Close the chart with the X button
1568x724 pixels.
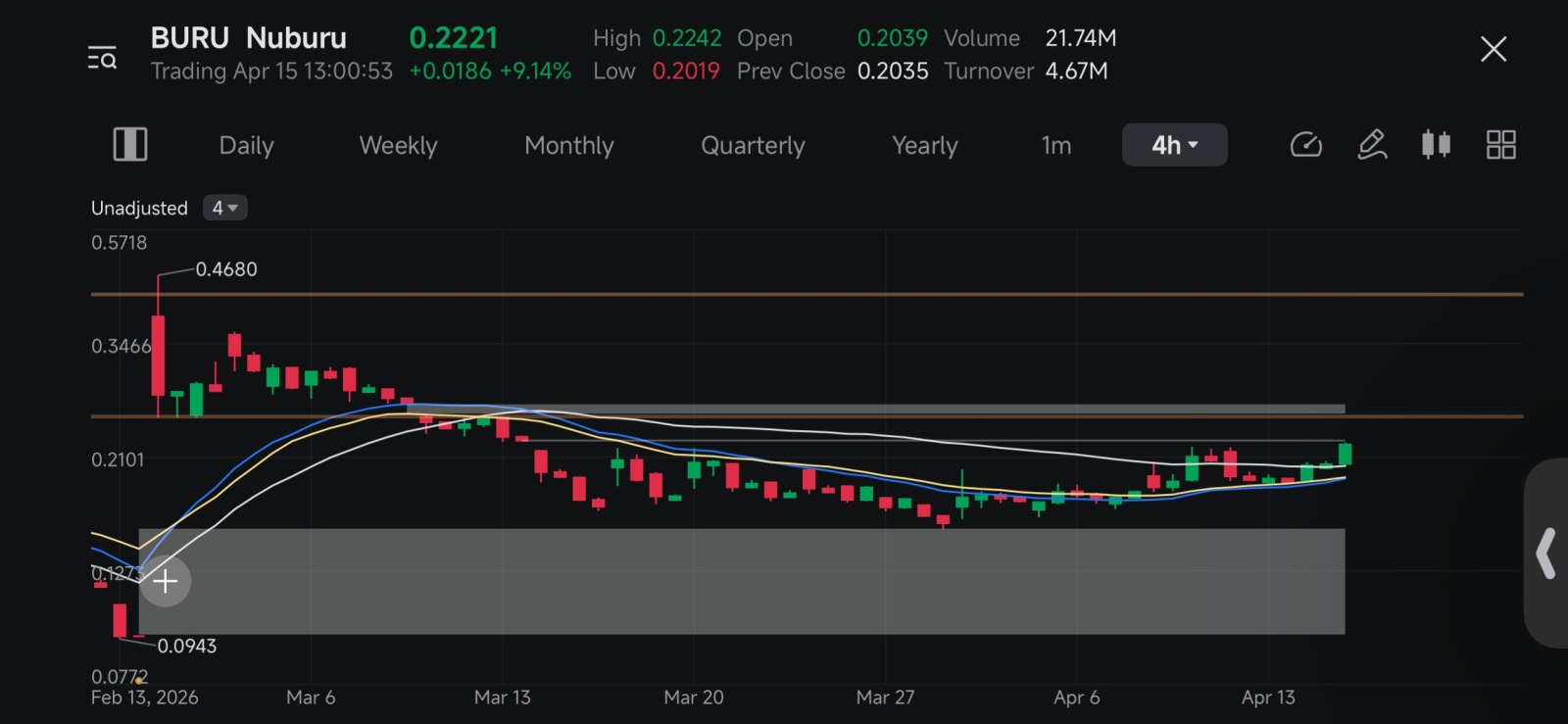1494,49
